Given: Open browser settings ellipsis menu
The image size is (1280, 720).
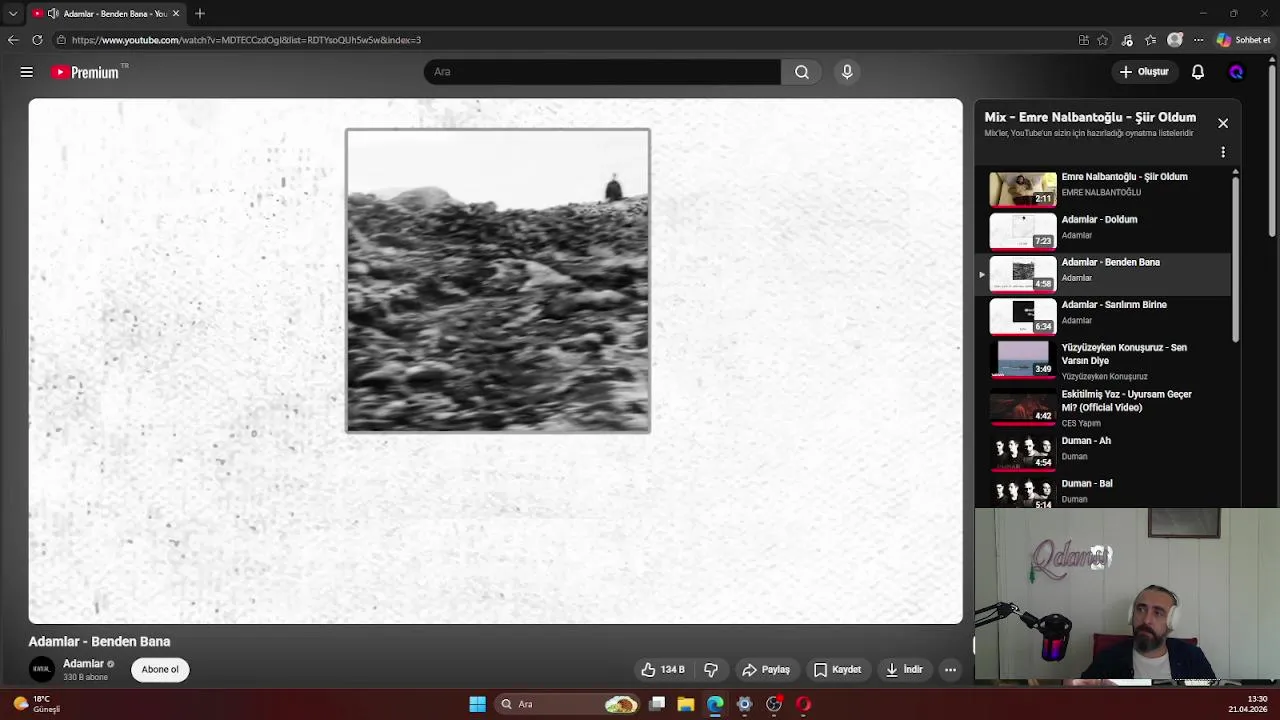Looking at the screenshot, I should coord(1198,40).
